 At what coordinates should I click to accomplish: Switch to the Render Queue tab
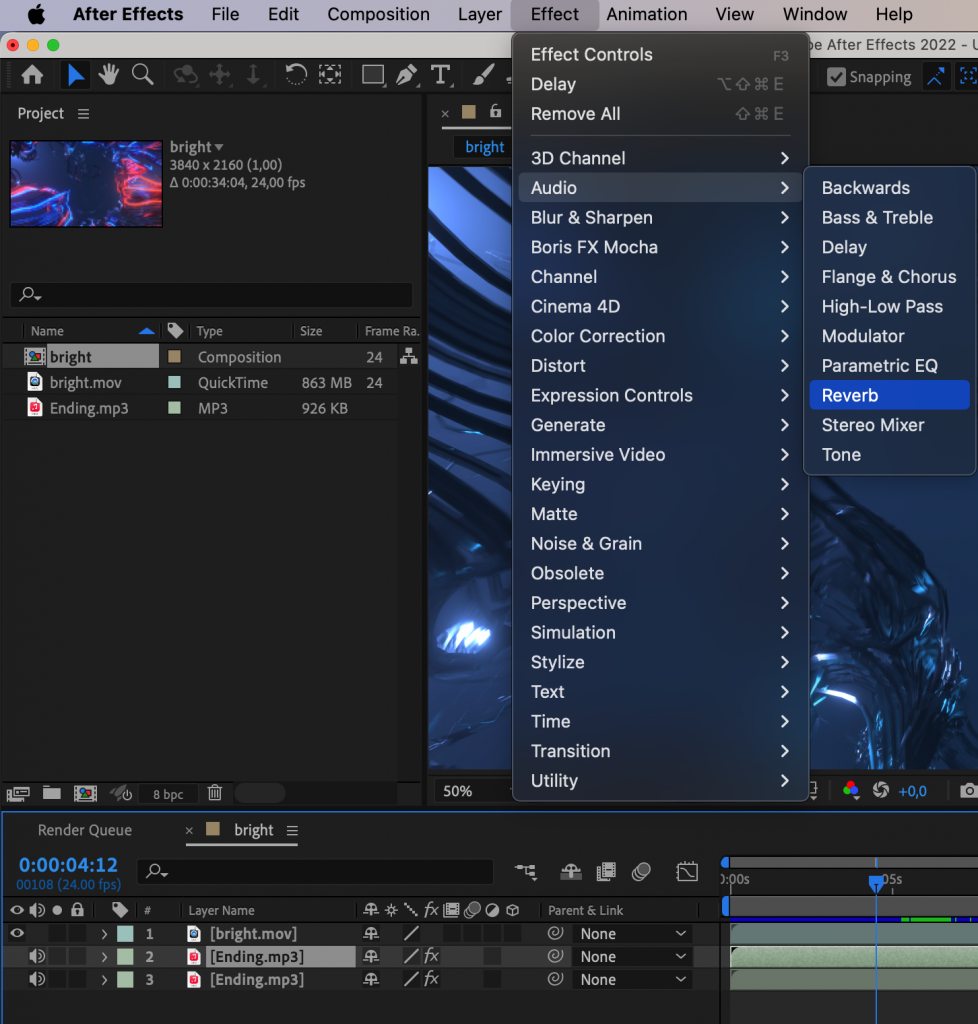click(x=85, y=830)
